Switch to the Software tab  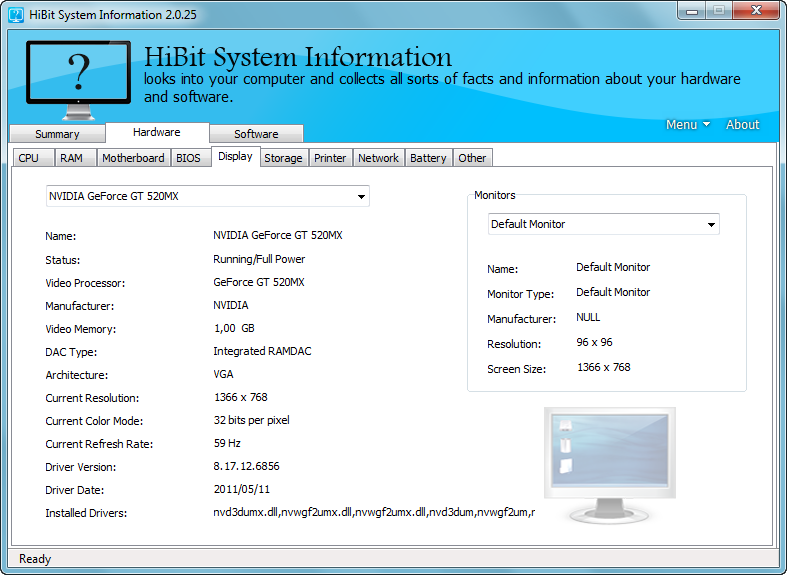click(x=256, y=134)
